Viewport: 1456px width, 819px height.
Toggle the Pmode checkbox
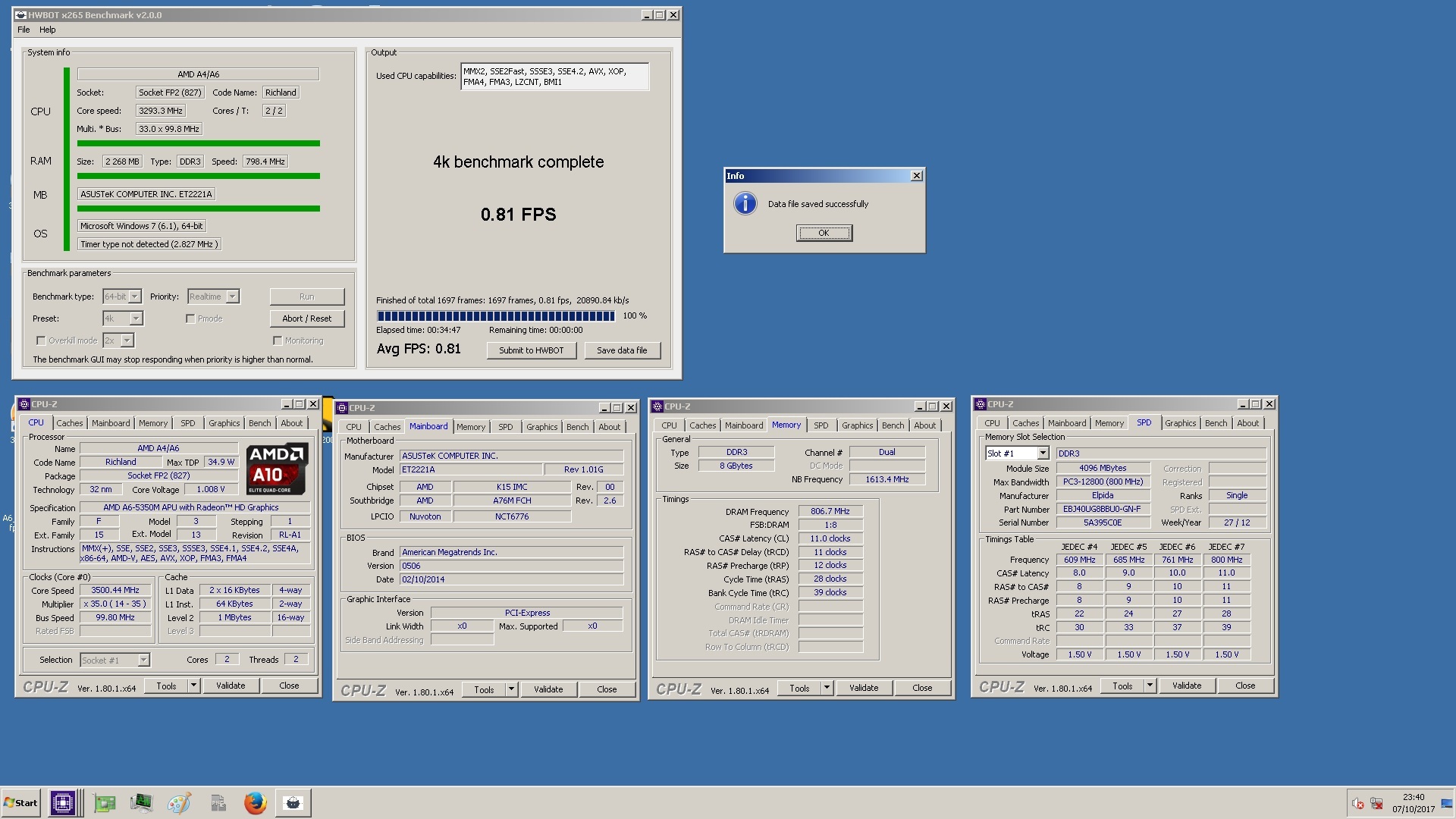(190, 318)
